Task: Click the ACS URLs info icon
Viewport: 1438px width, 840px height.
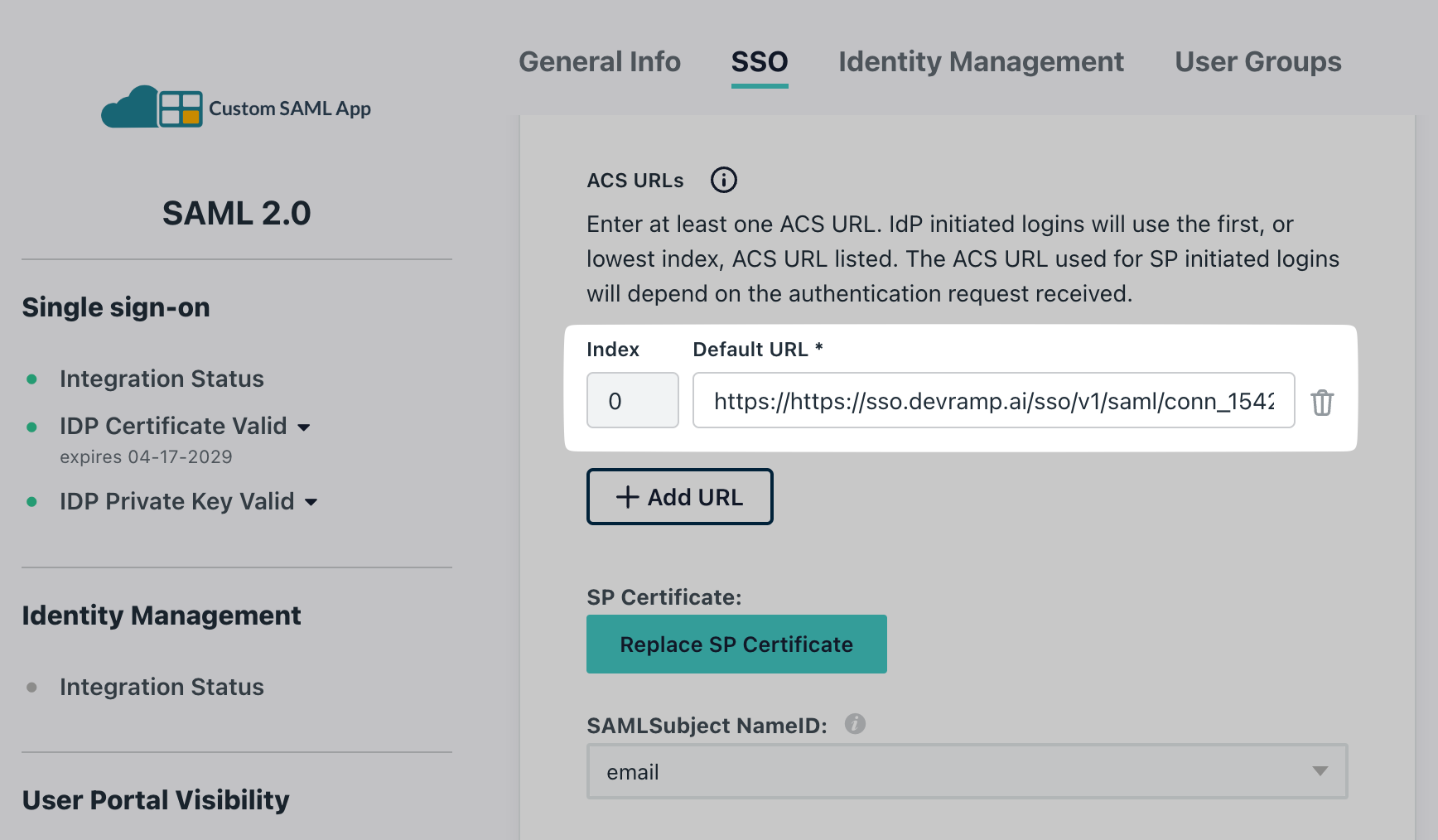Action: pyautogui.click(x=722, y=180)
